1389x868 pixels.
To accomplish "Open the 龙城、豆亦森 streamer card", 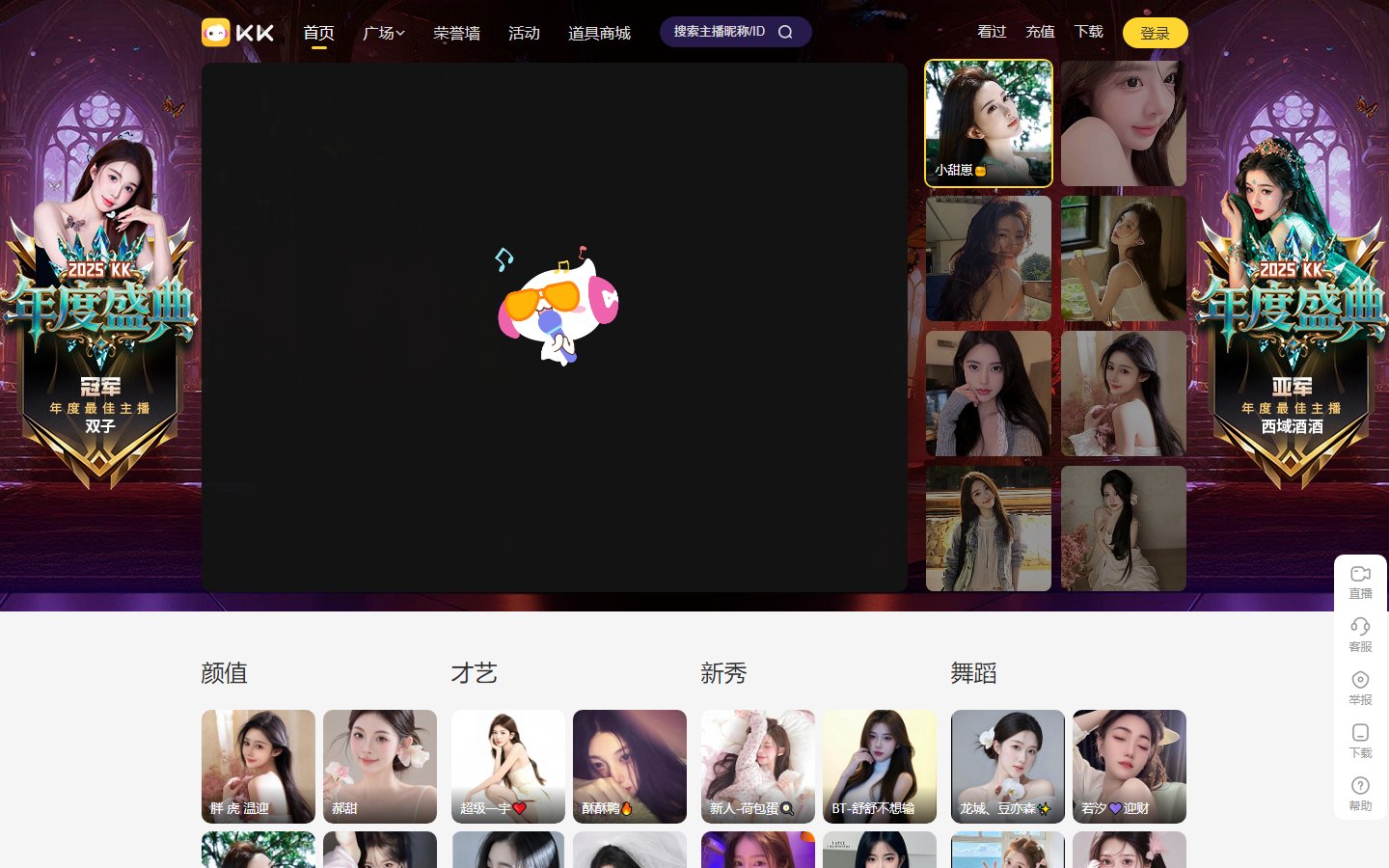I will [1008, 767].
